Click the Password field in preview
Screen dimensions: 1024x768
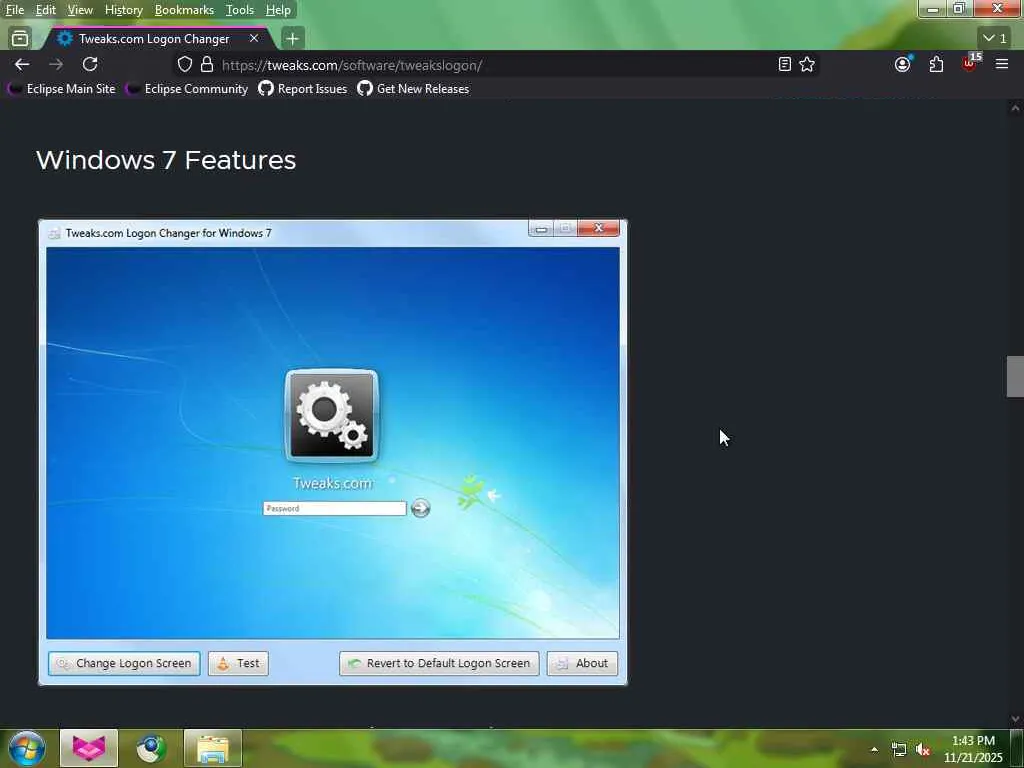tap(334, 508)
